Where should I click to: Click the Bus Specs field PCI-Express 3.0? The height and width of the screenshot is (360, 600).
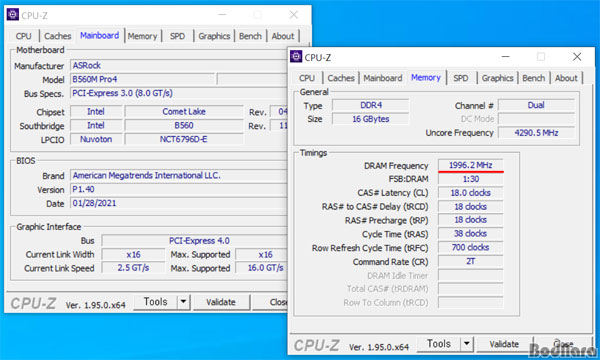pyautogui.click(x=179, y=93)
